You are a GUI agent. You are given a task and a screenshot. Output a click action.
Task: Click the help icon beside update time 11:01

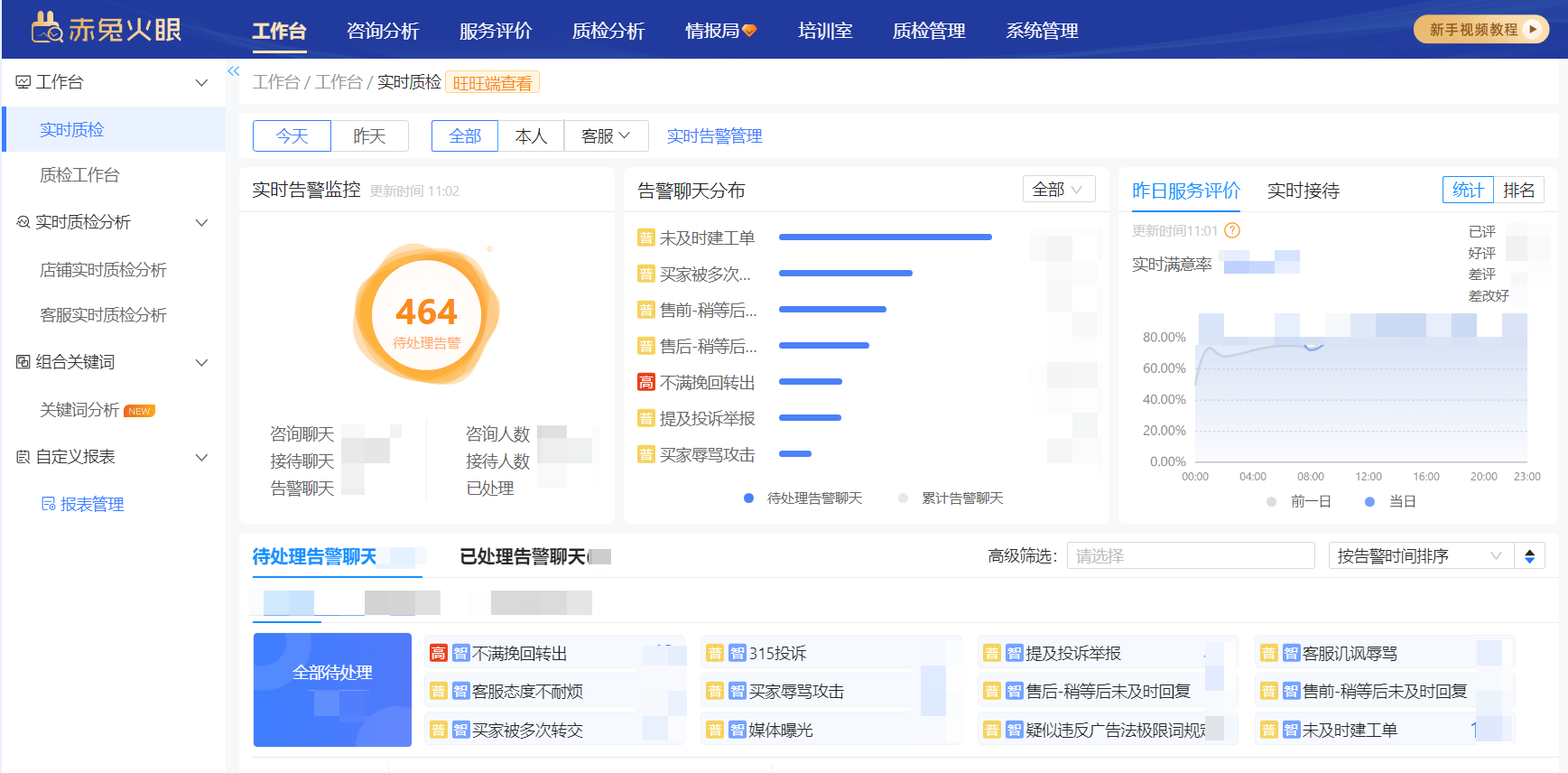(x=1232, y=230)
